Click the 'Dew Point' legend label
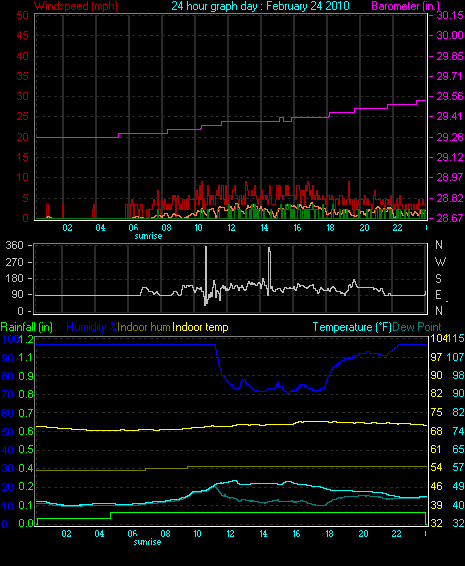 point(417,327)
